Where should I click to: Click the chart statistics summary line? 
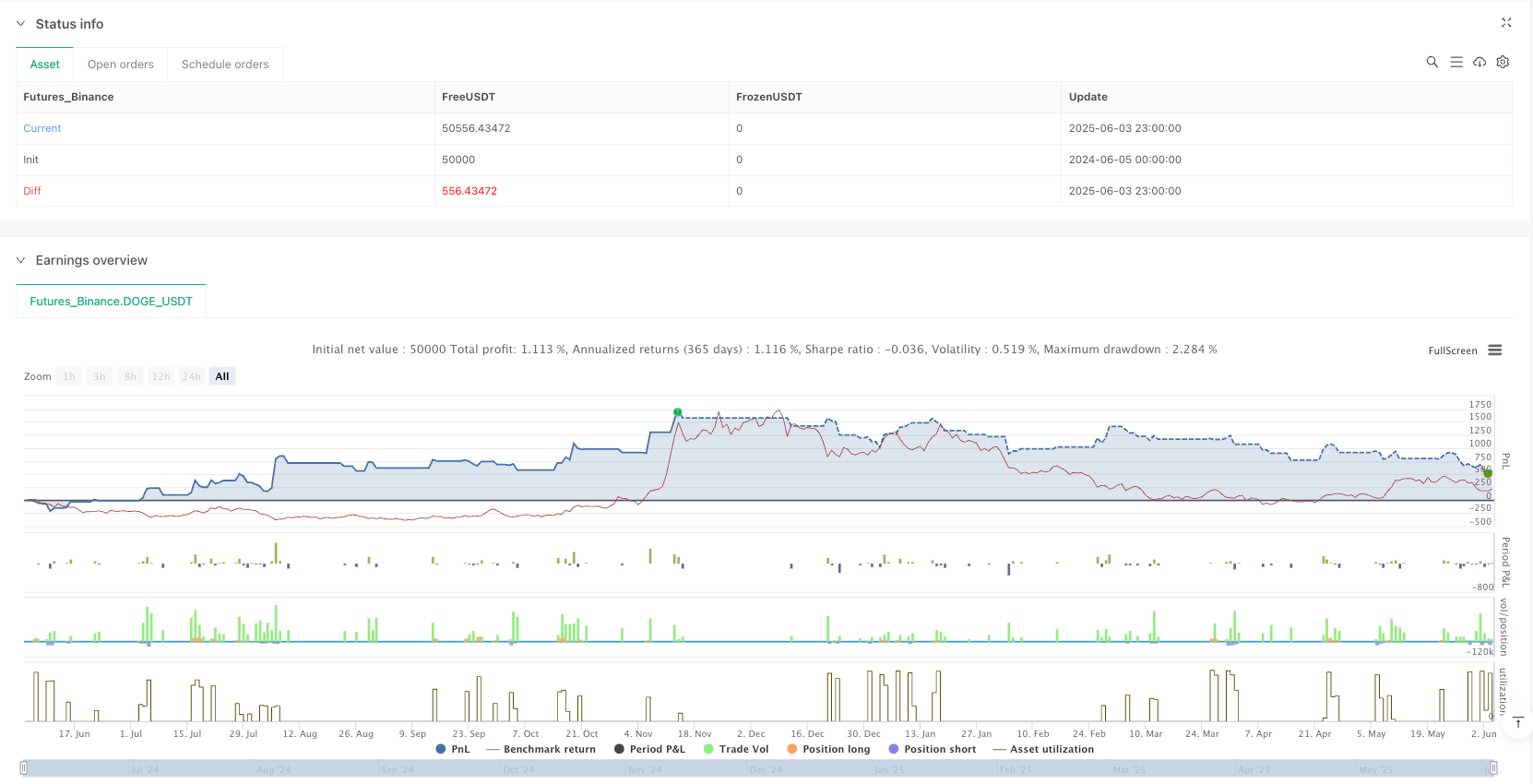(x=765, y=350)
